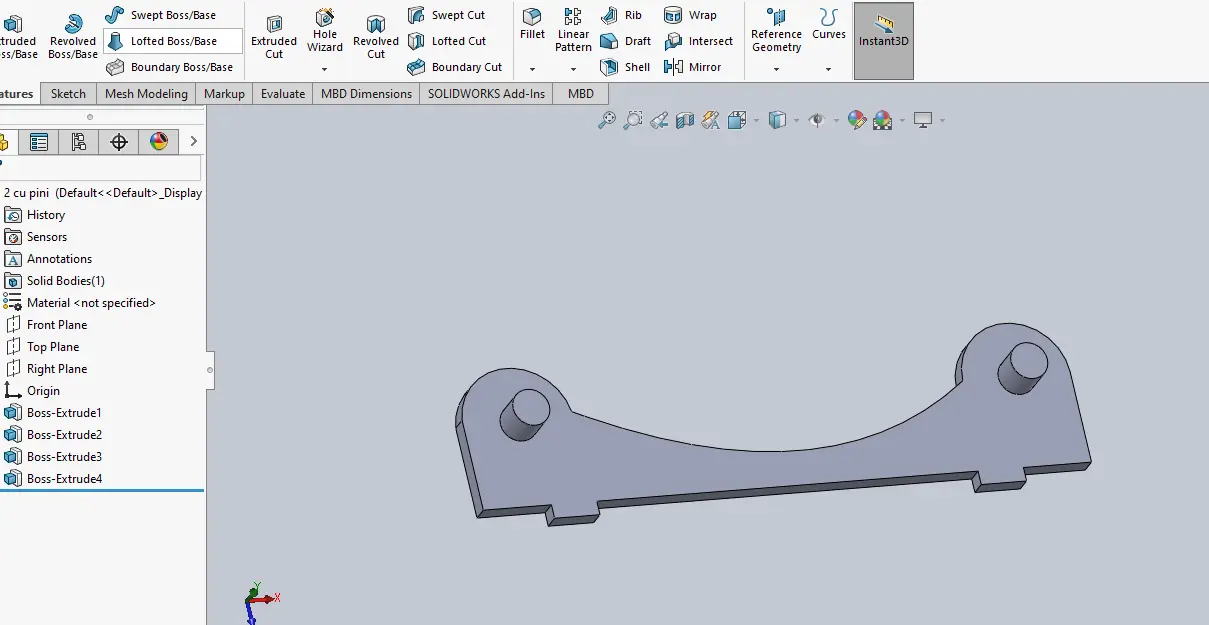Open the Curves dropdown arrow
The height and width of the screenshot is (625, 1209).
pyautogui.click(x=828, y=69)
